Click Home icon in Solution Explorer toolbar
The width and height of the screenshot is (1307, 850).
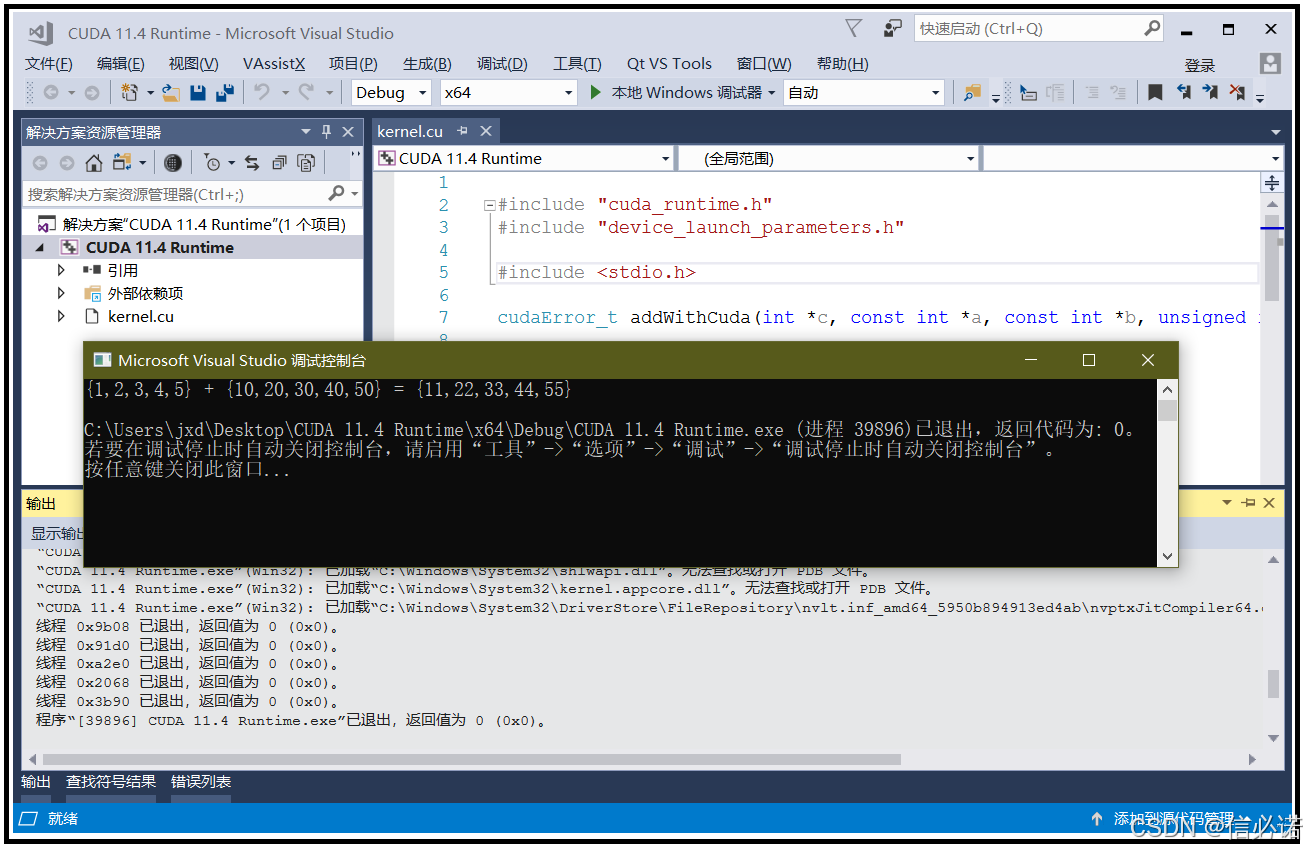pos(94,162)
